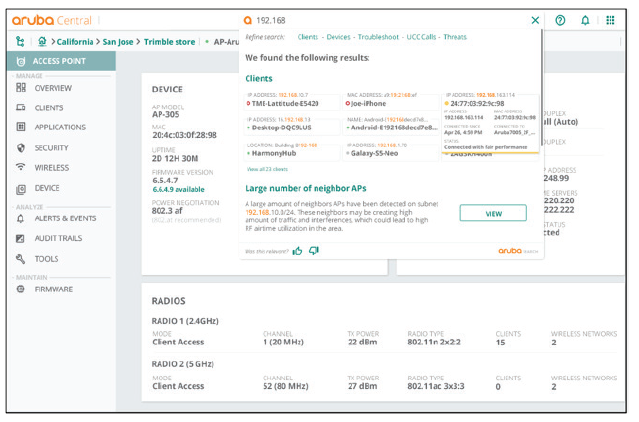Click the Aruba search icon in search bar
The image size is (639, 422).
coord(247,20)
